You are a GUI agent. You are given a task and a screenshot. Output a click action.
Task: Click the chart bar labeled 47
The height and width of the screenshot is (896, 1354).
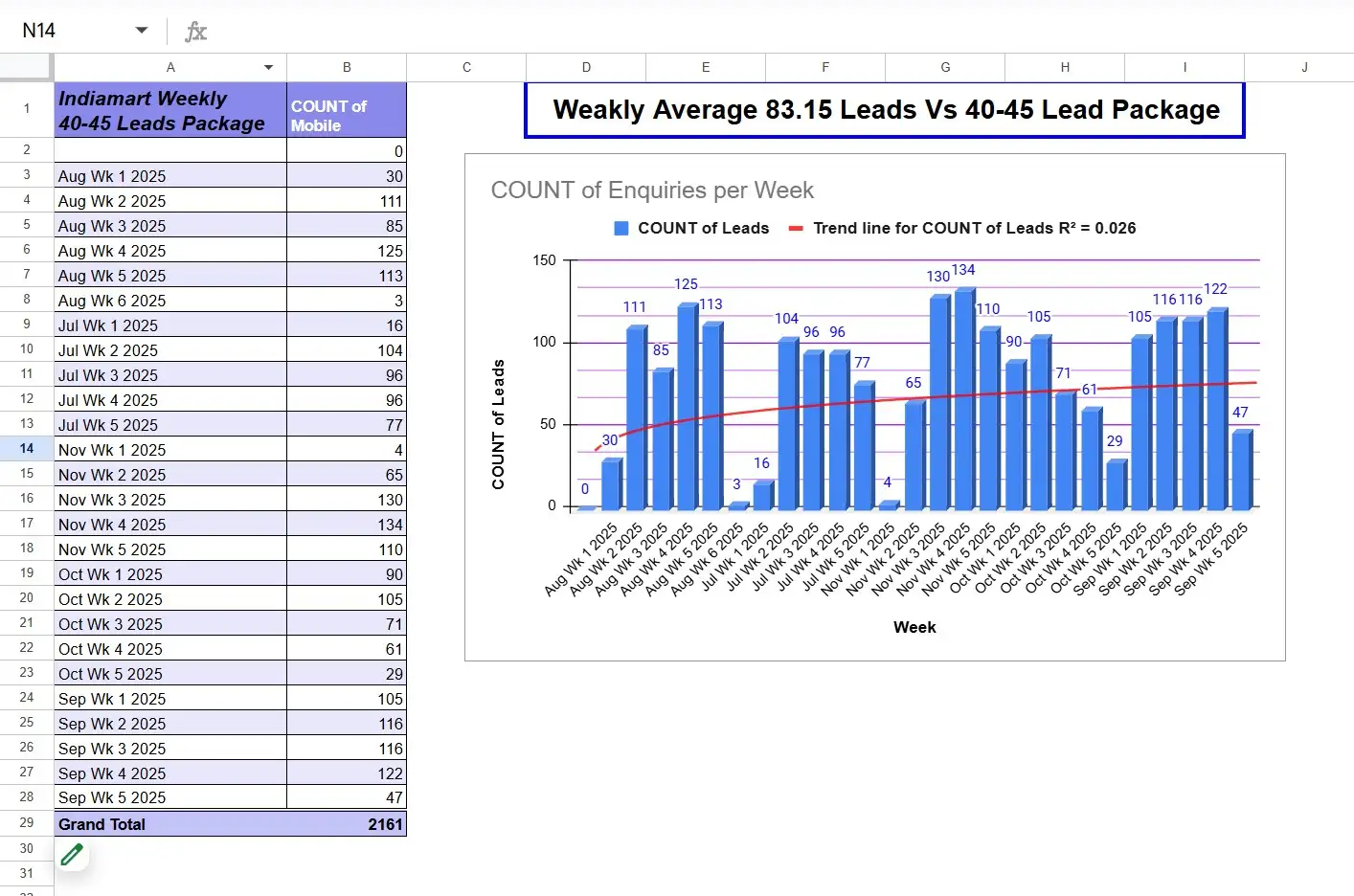1242,470
